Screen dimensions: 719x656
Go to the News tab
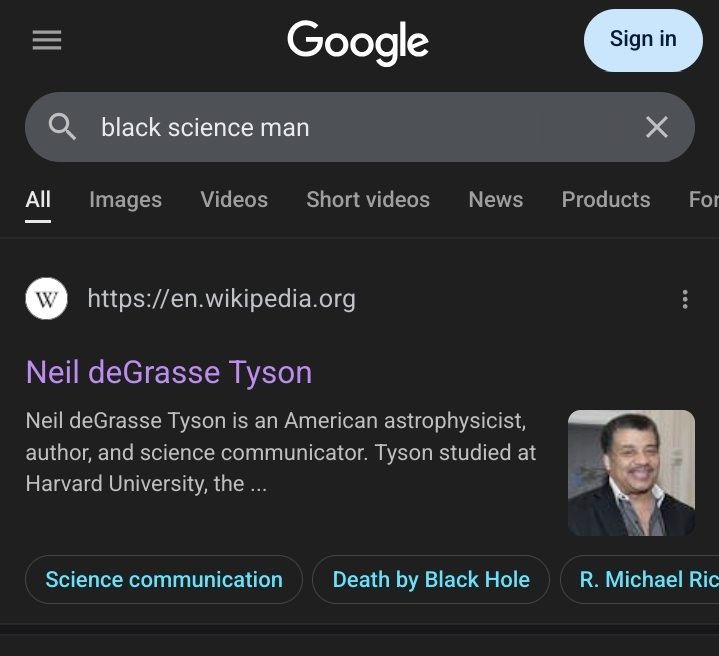[x=496, y=200]
